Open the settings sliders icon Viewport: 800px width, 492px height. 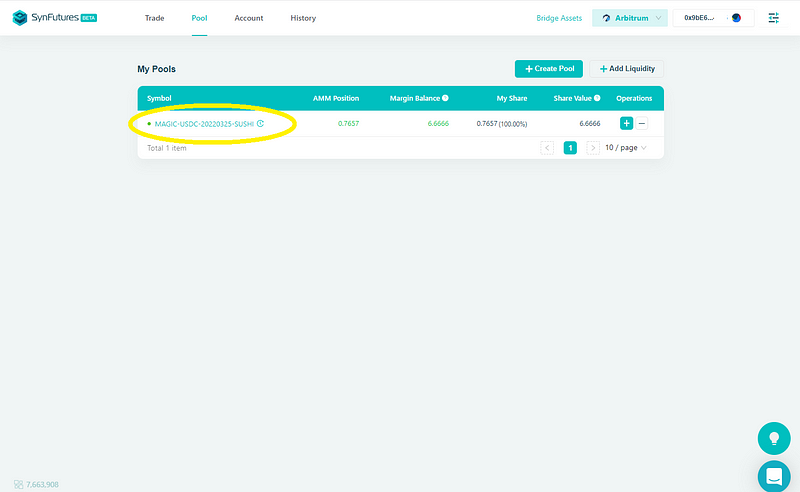773,18
